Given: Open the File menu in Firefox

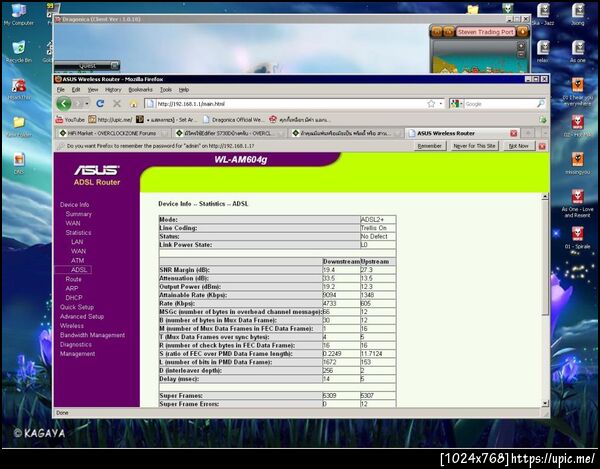Looking at the screenshot, I should [60, 90].
